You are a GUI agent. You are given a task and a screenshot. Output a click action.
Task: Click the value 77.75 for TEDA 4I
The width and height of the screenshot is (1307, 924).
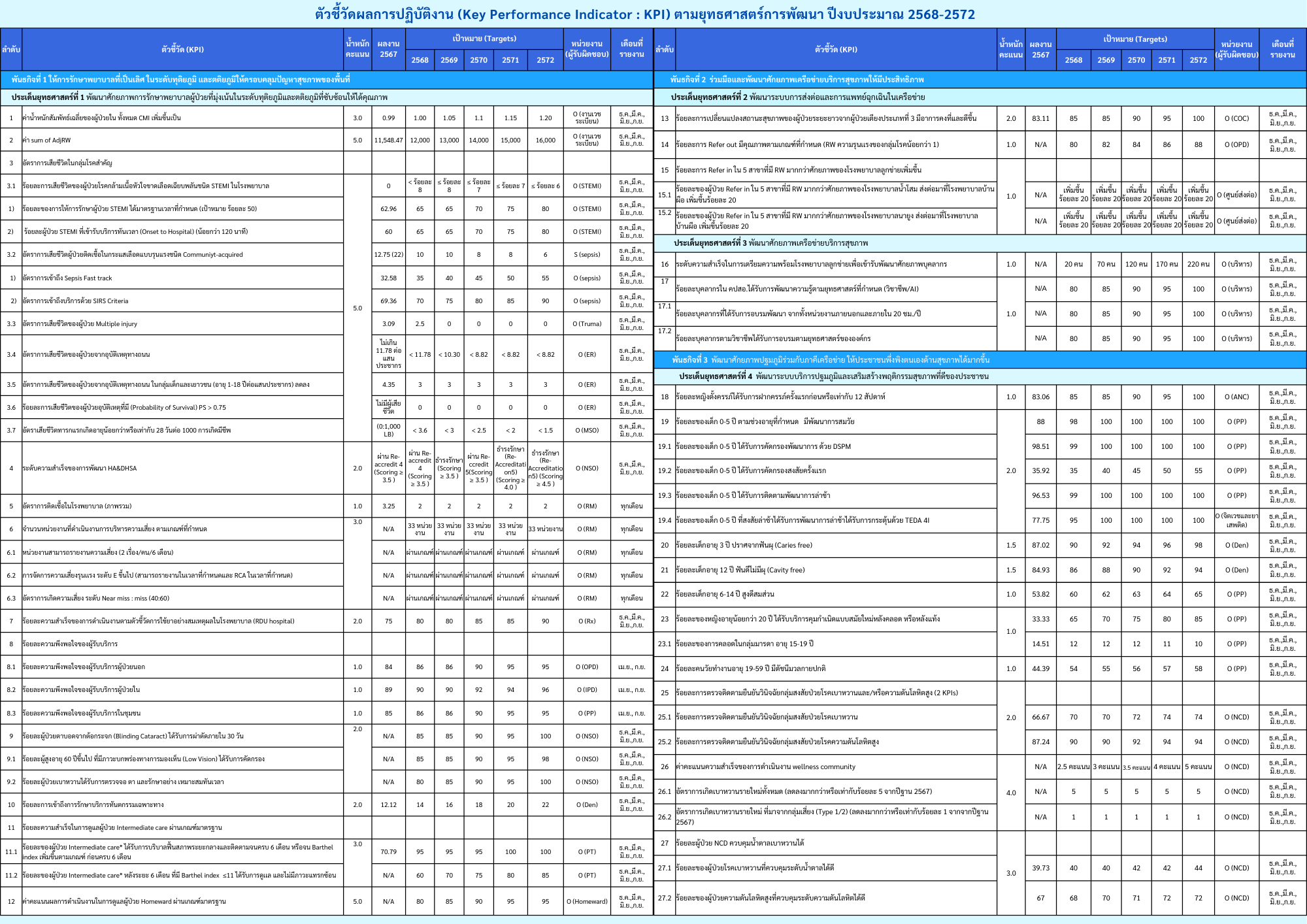coord(1040,521)
